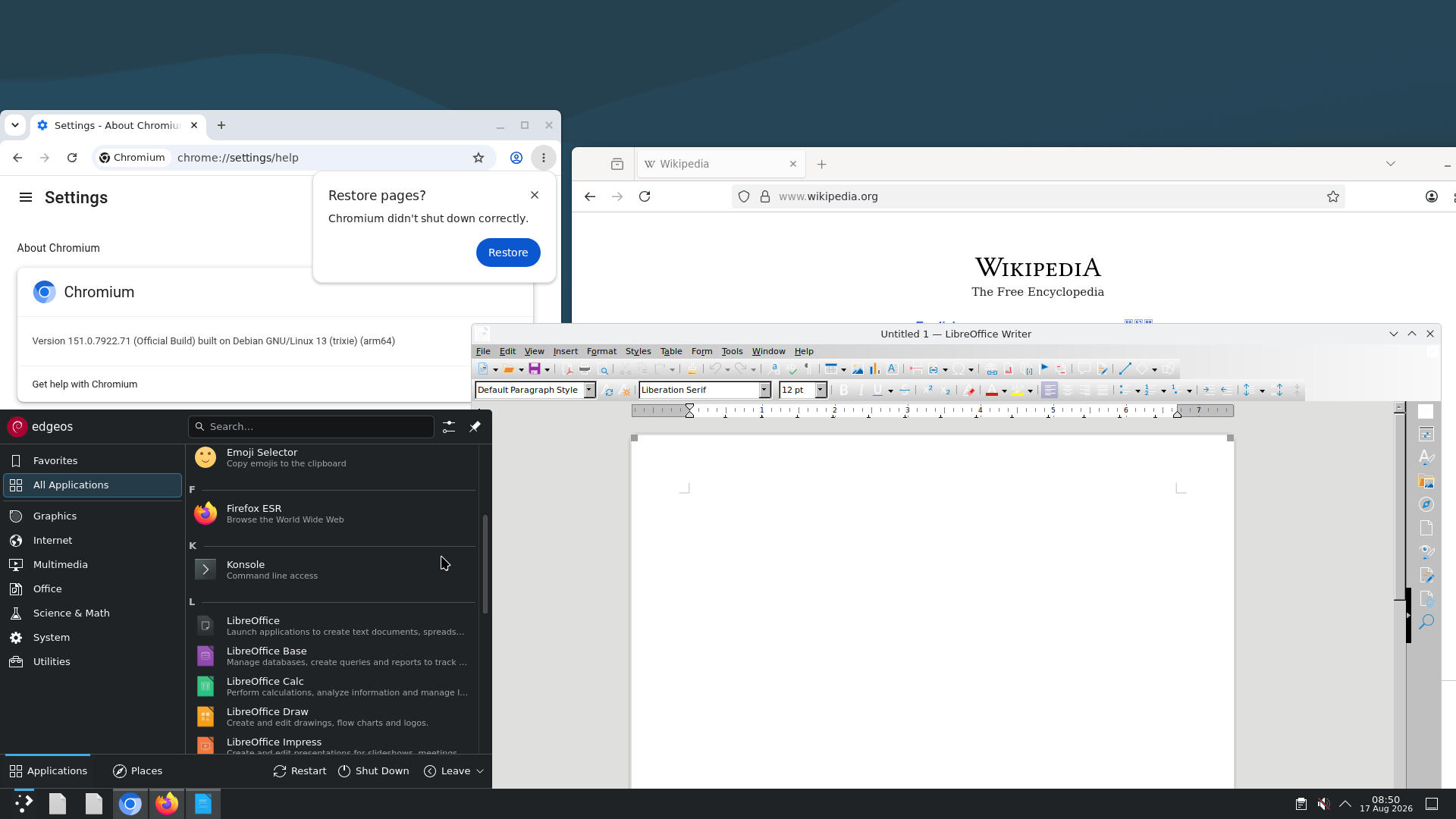Launch LibreOffice Calc from application list

click(x=332, y=686)
